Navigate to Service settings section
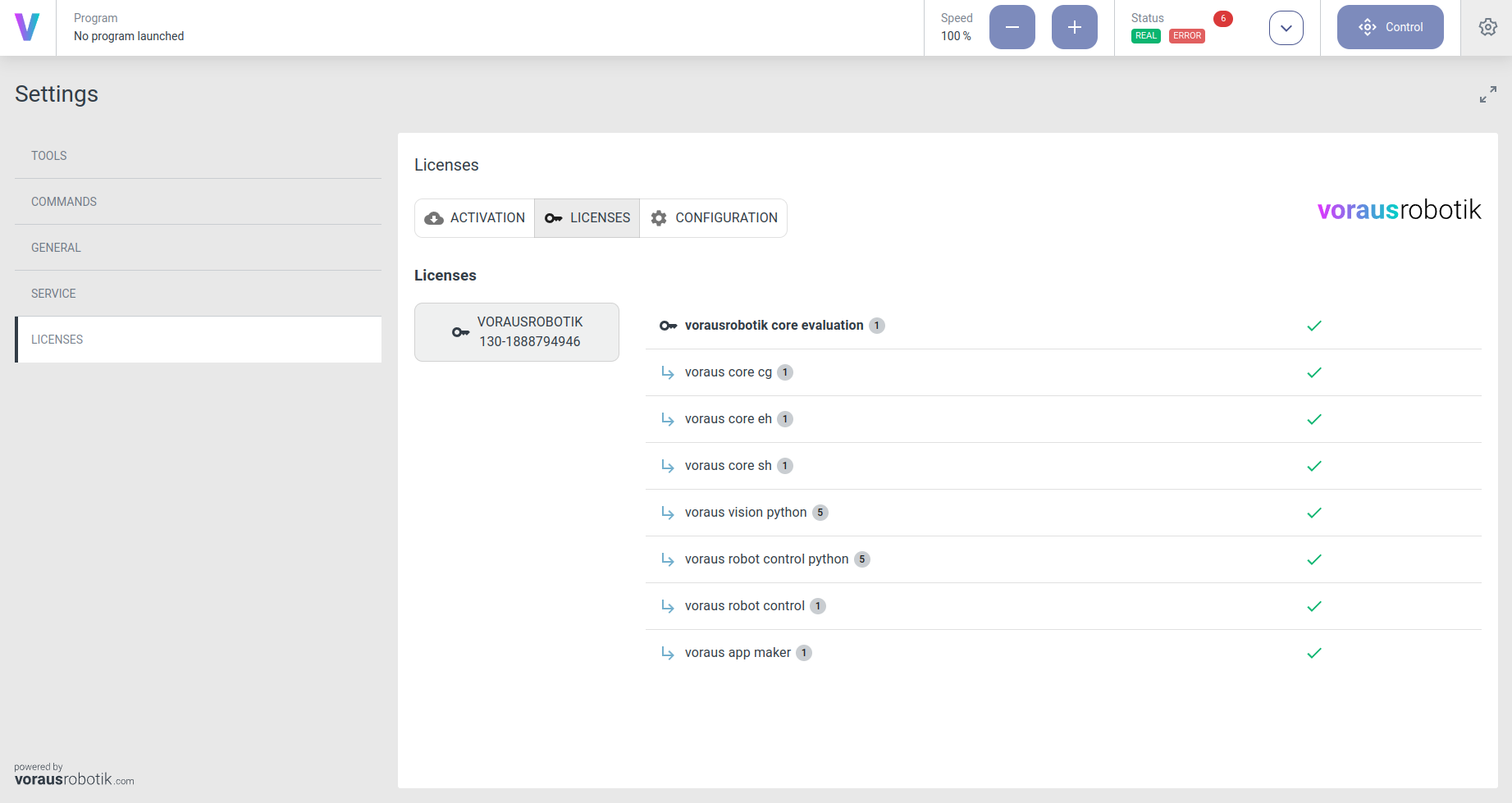This screenshot has width=1512, height=803. (53, 294)
